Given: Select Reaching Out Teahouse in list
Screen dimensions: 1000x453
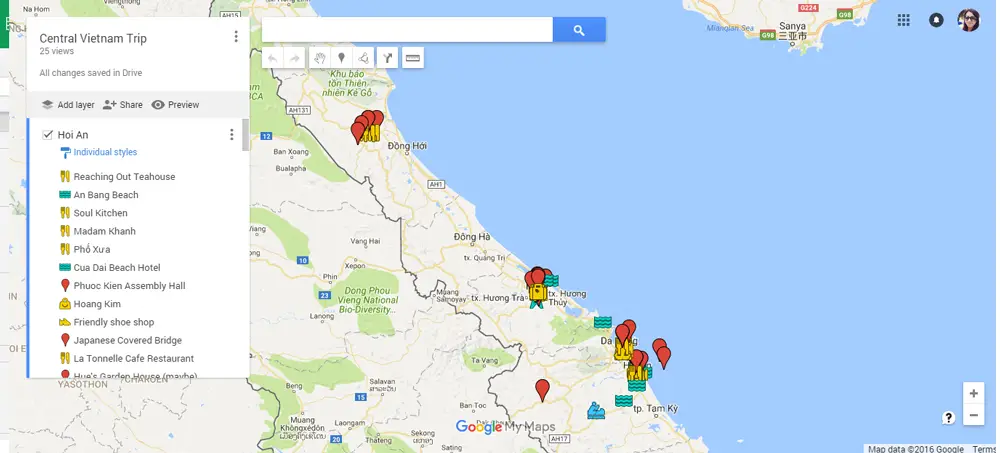Looking at the screenshot, I should pyautogui.click(x=124, y=177).
